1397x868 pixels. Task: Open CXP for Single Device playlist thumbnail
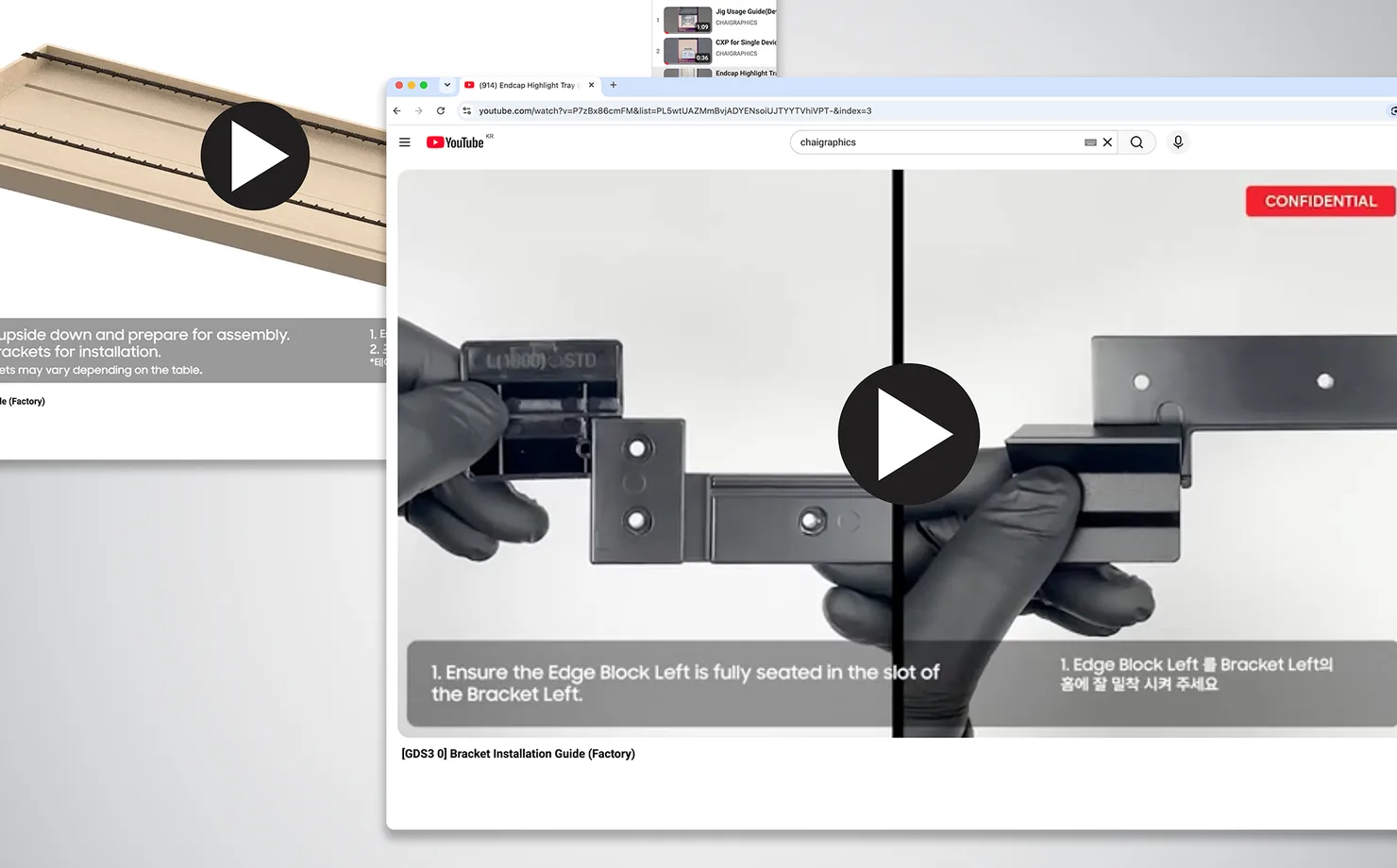687,50
